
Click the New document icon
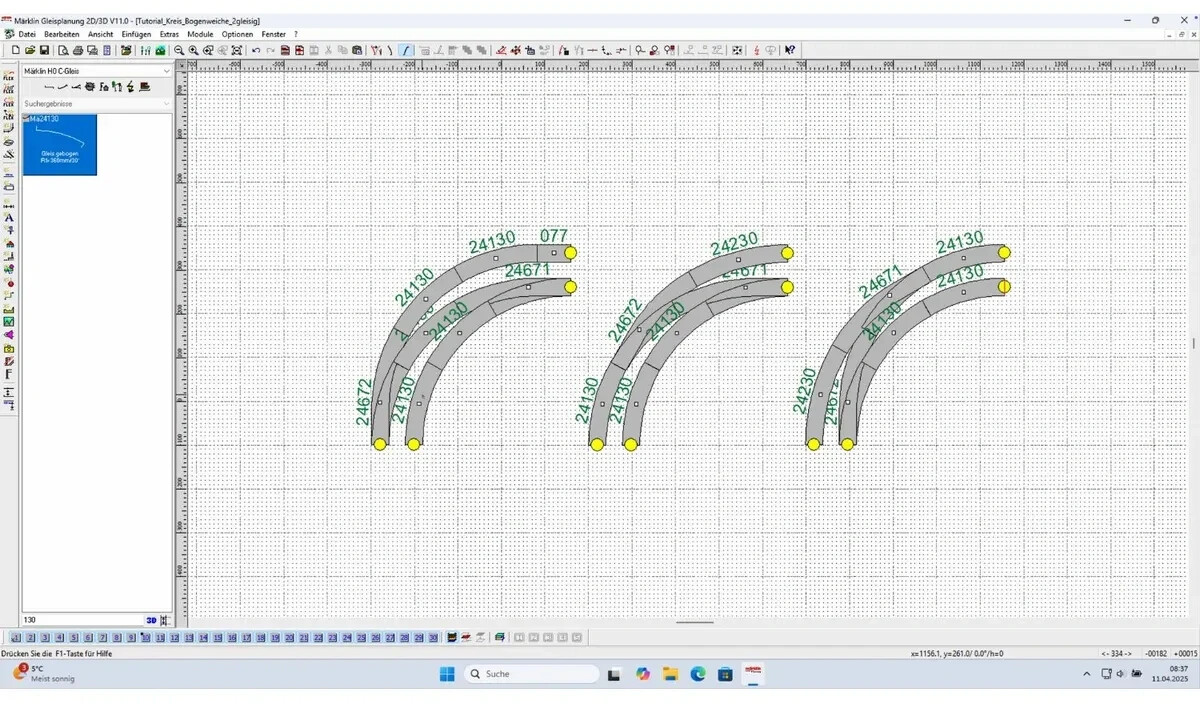click(15, 50)
